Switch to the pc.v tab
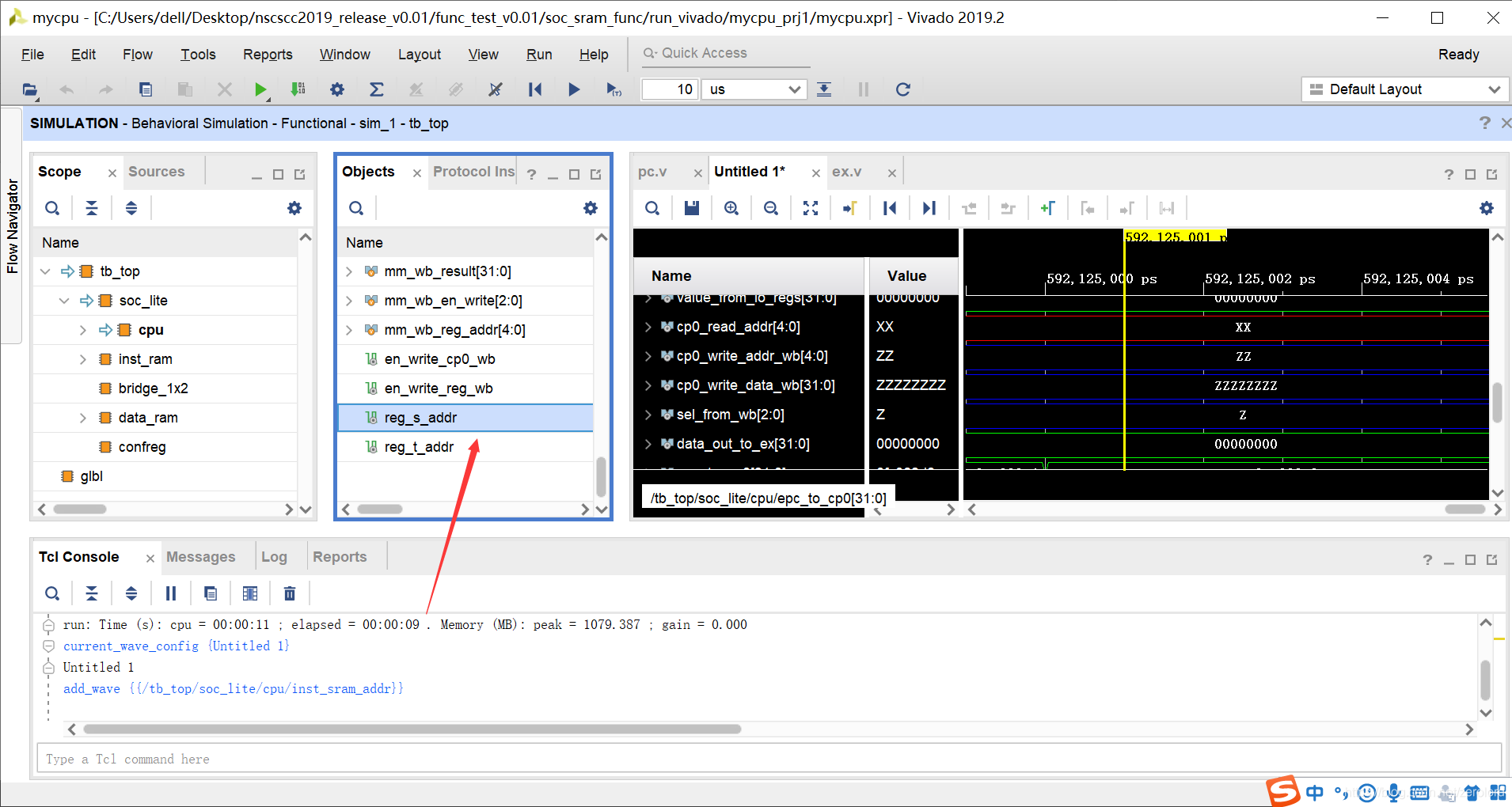The height and width of the screenshot is (807, 1512). [x=652, y=172]
